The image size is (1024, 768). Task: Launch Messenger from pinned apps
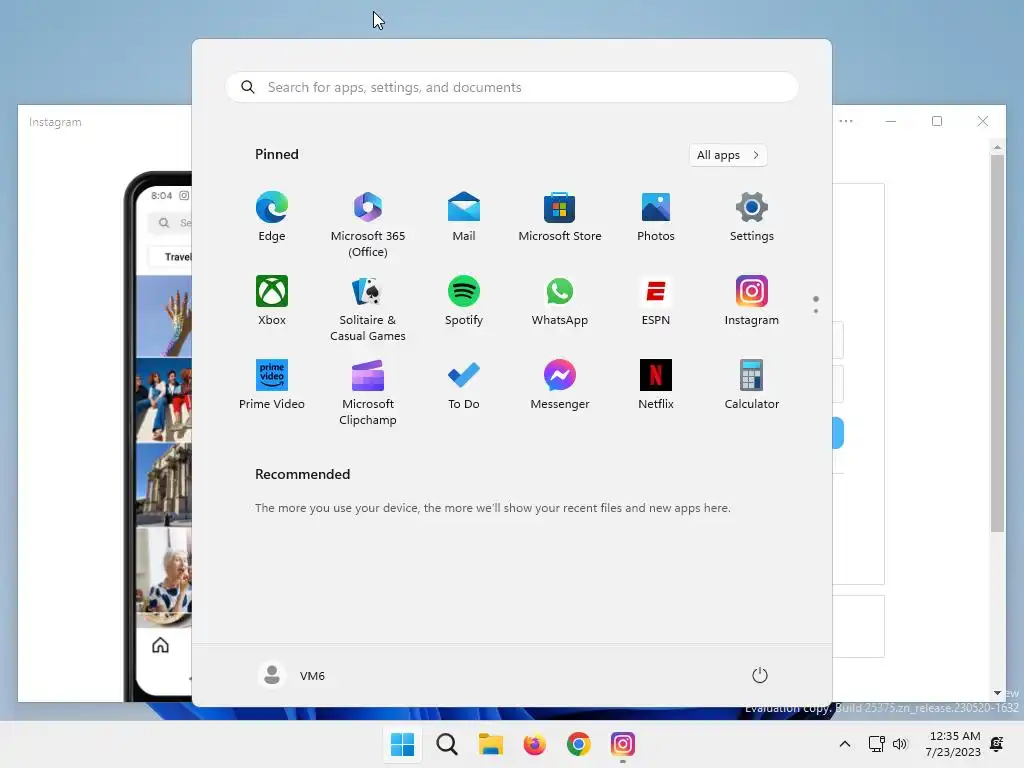point(560,385)
